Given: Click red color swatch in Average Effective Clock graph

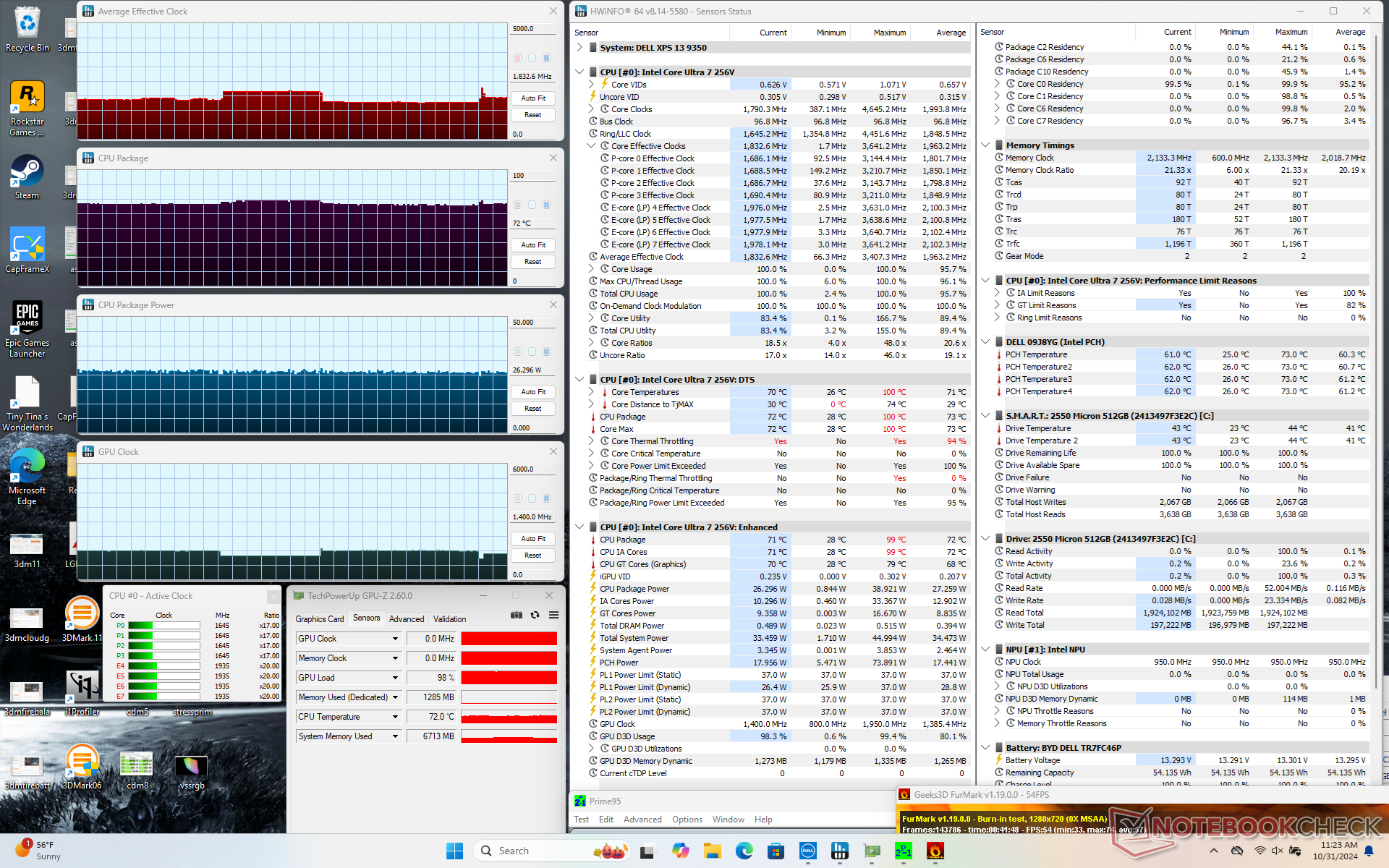Looking at the screenshot, I should tap(517, 58).
